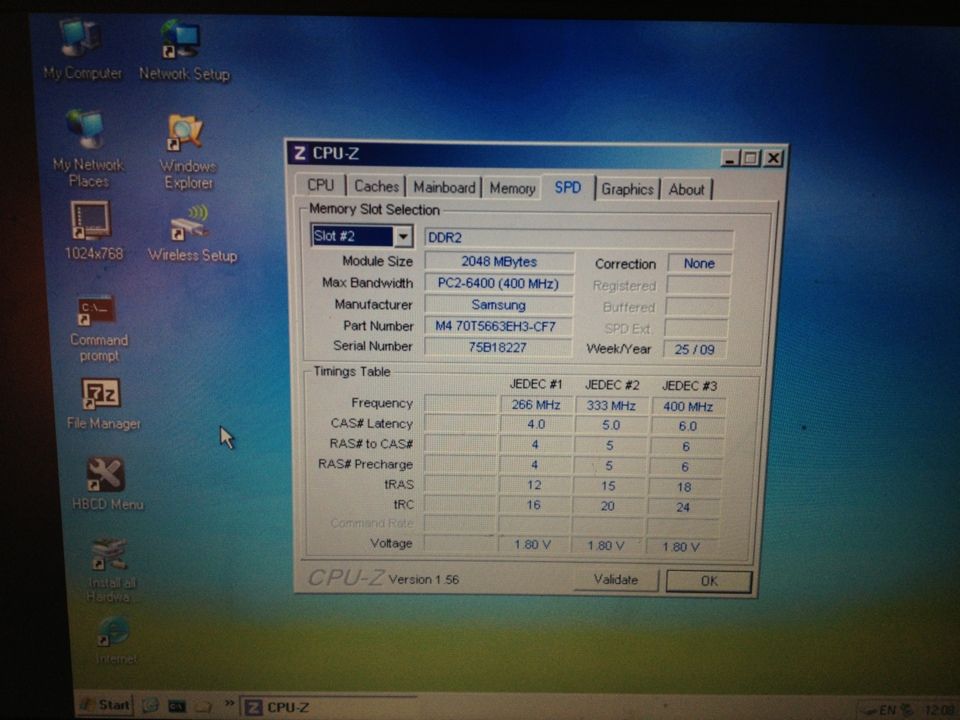Click the OK button
This screenshot has height=720, width=960.
pyautogui.click(x=709, y=581)
